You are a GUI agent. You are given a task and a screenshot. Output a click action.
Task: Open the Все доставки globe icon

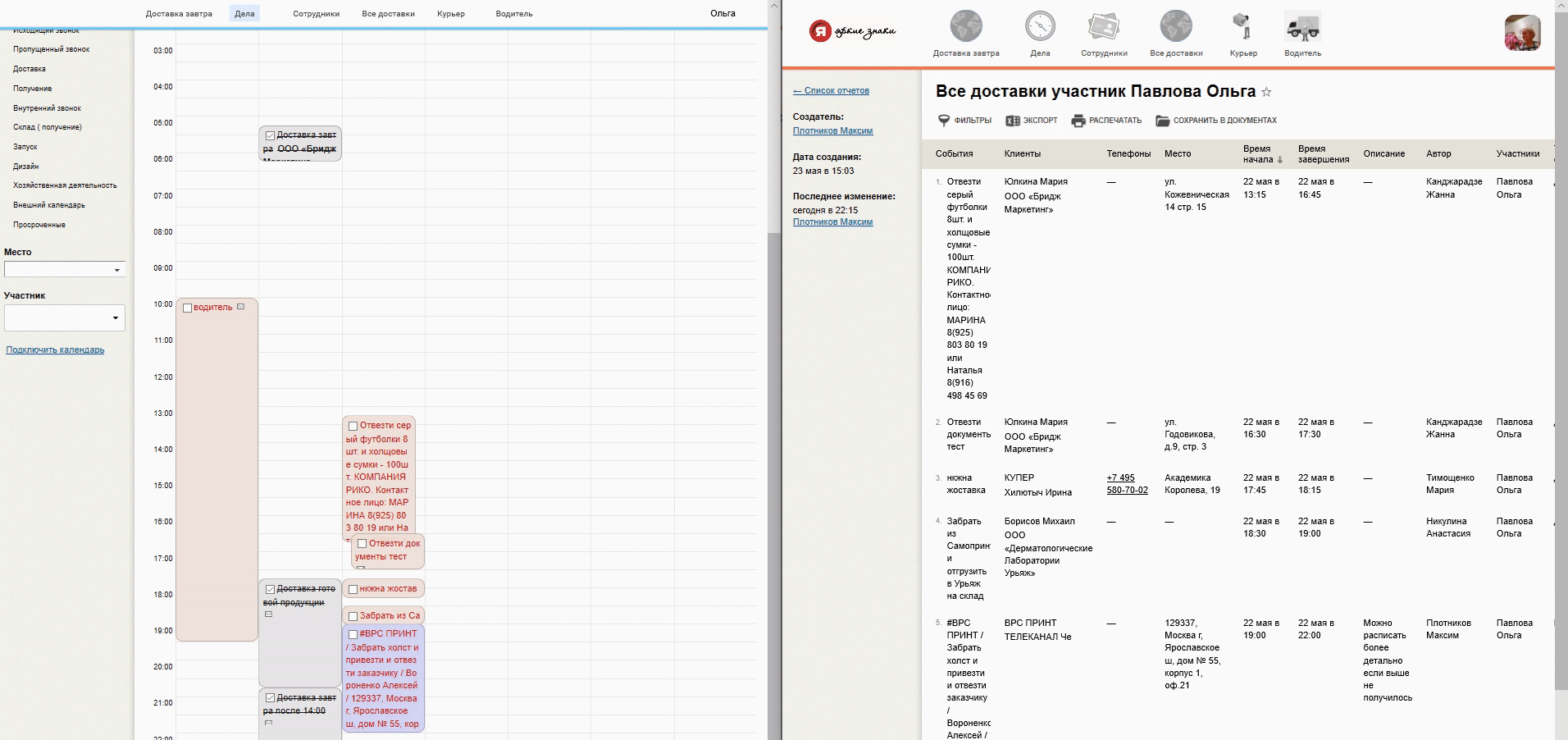pyautogui.click(x=1175, y=26)
